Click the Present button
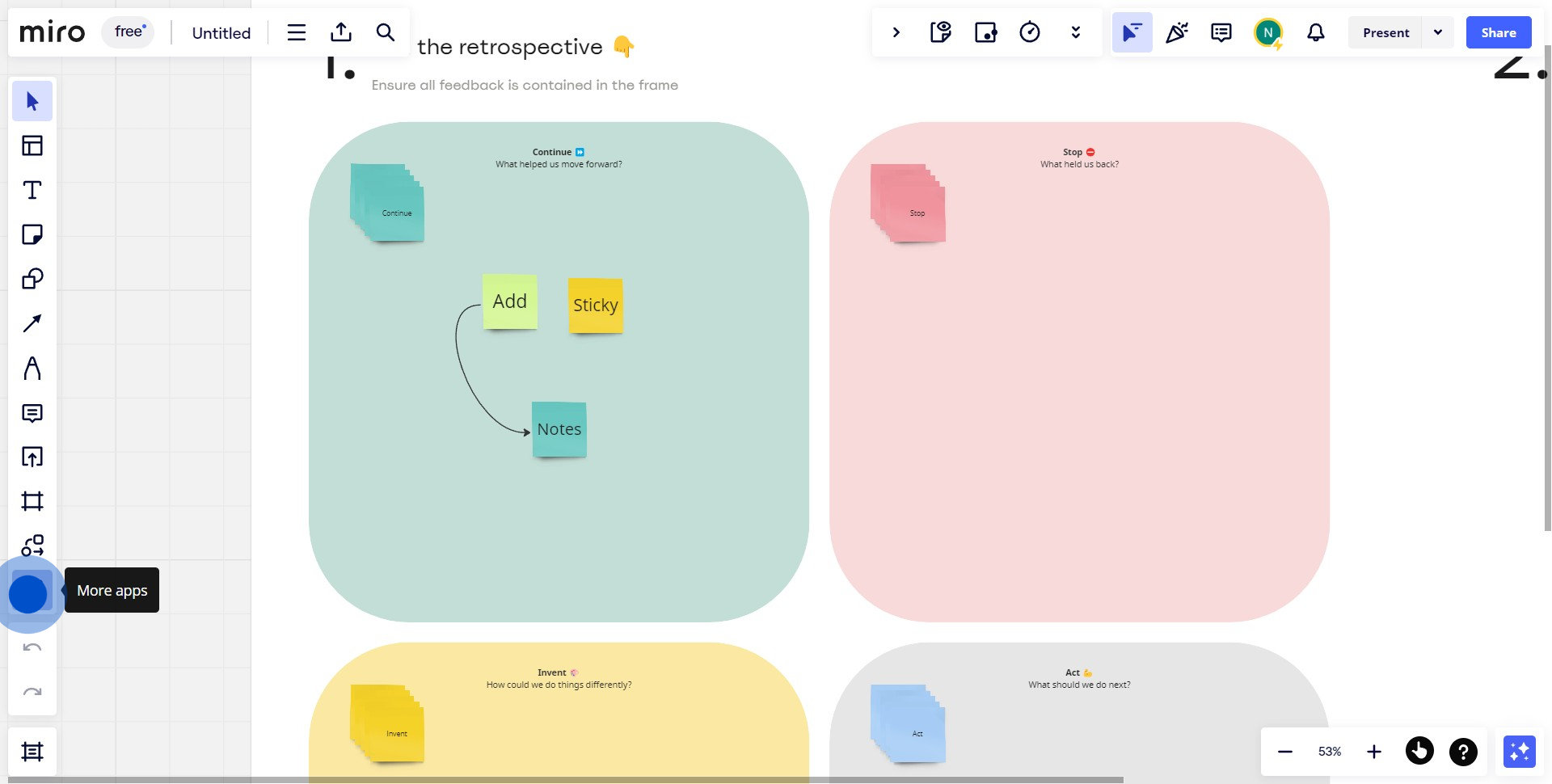This screenshot has height=784, width=1552. (x=1385, y=32)
